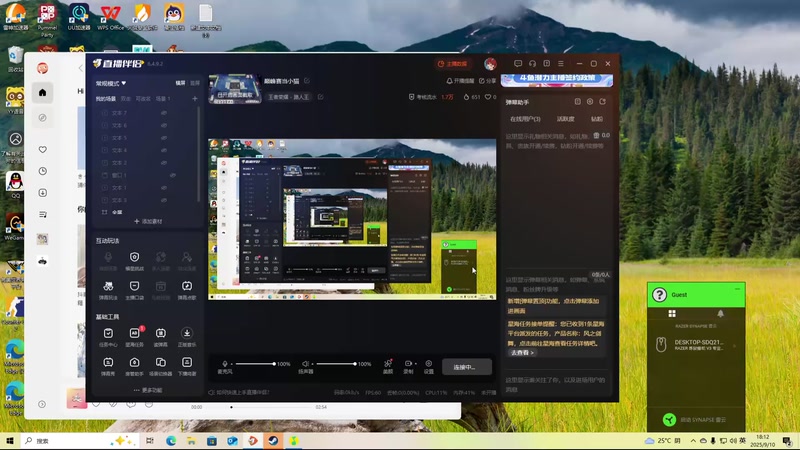
Task: Switch to 钻粉 tab
Action: point(596,119)
